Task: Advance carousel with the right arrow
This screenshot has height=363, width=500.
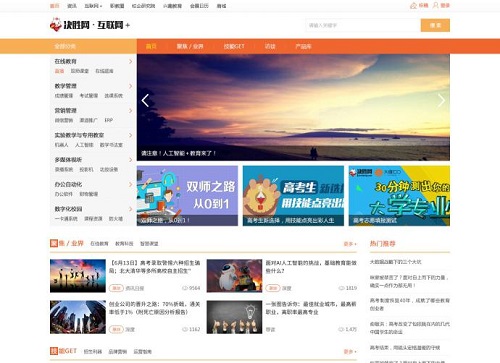Action: click(441, 100)
